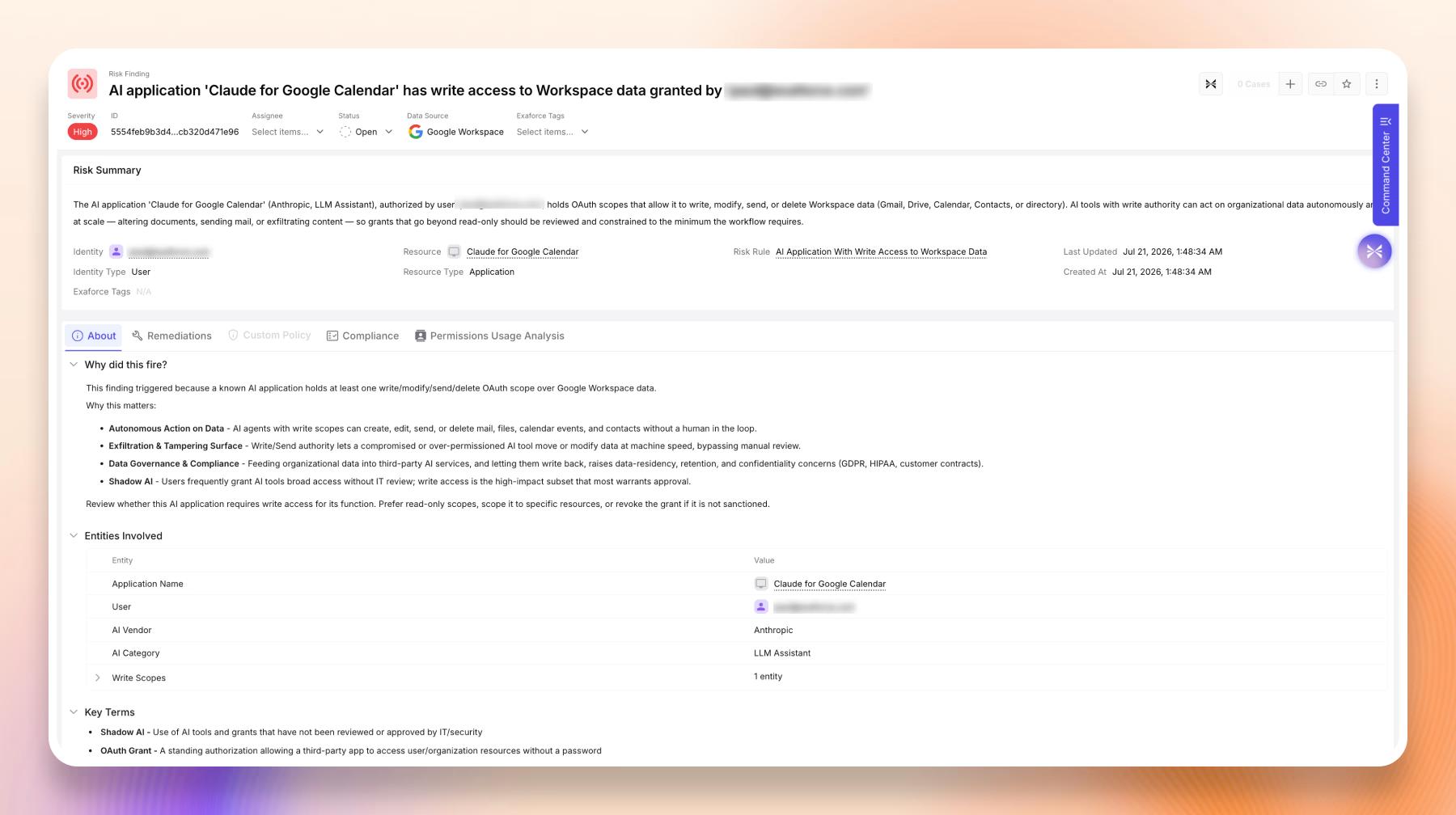The height and width of the screenshot is (815, 1456).
Task: Open Claude for Google Calendar in Entities table
Action: coord(829,584)
